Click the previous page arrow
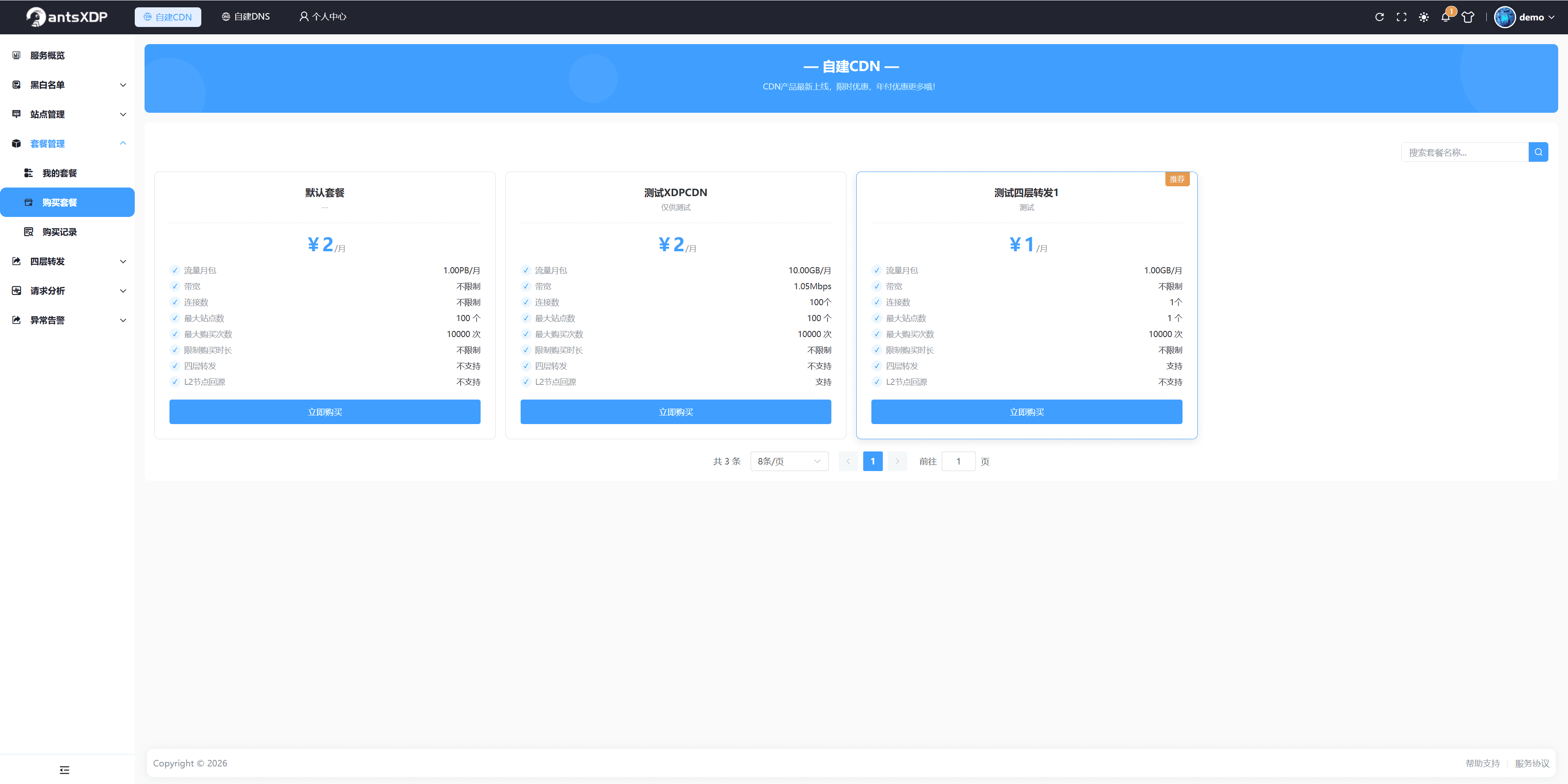This screenshot has height=784, width=1568. tap(848, 462)
